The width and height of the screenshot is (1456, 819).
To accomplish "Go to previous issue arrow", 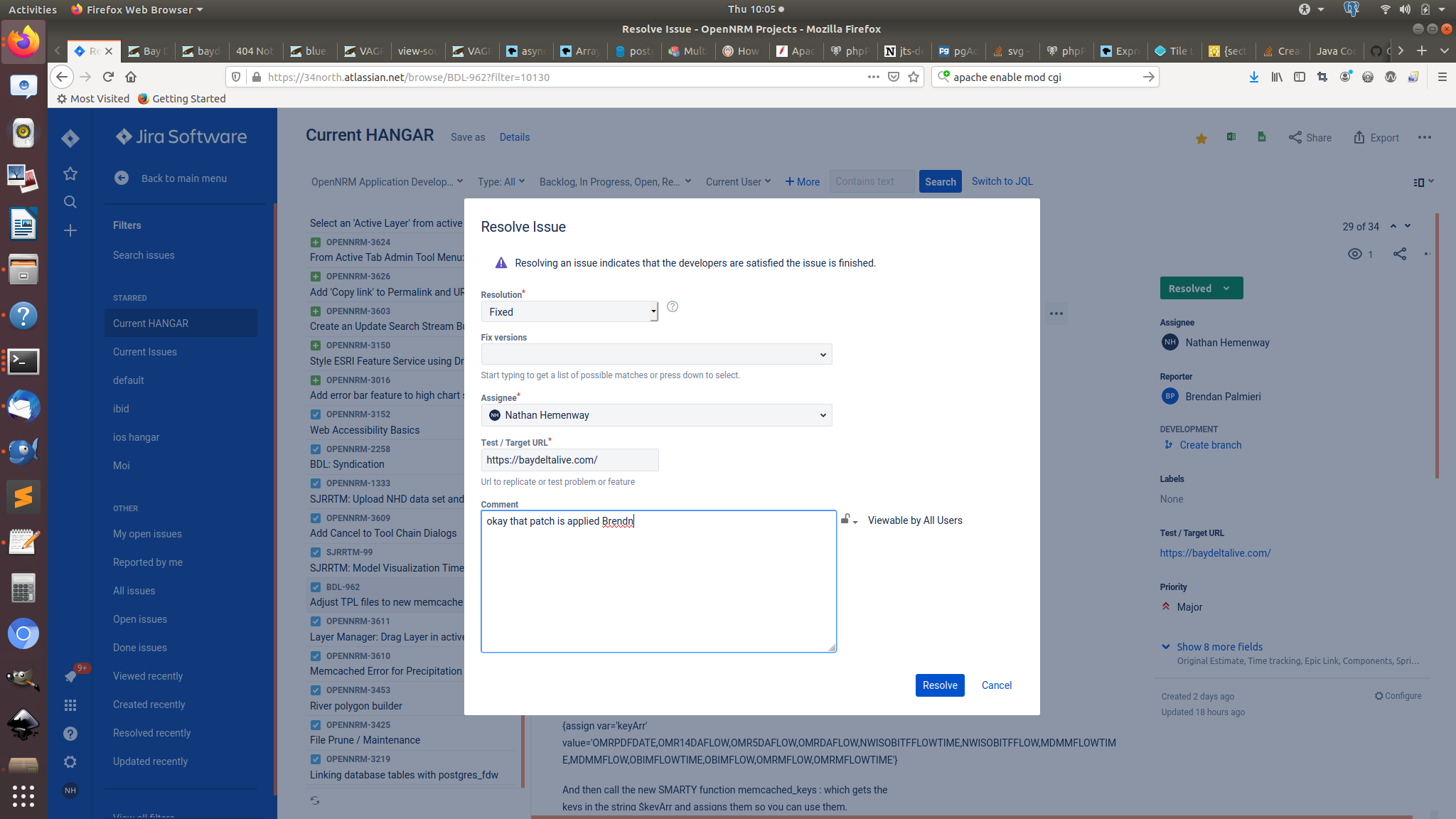I will [x=1393, y=226].
